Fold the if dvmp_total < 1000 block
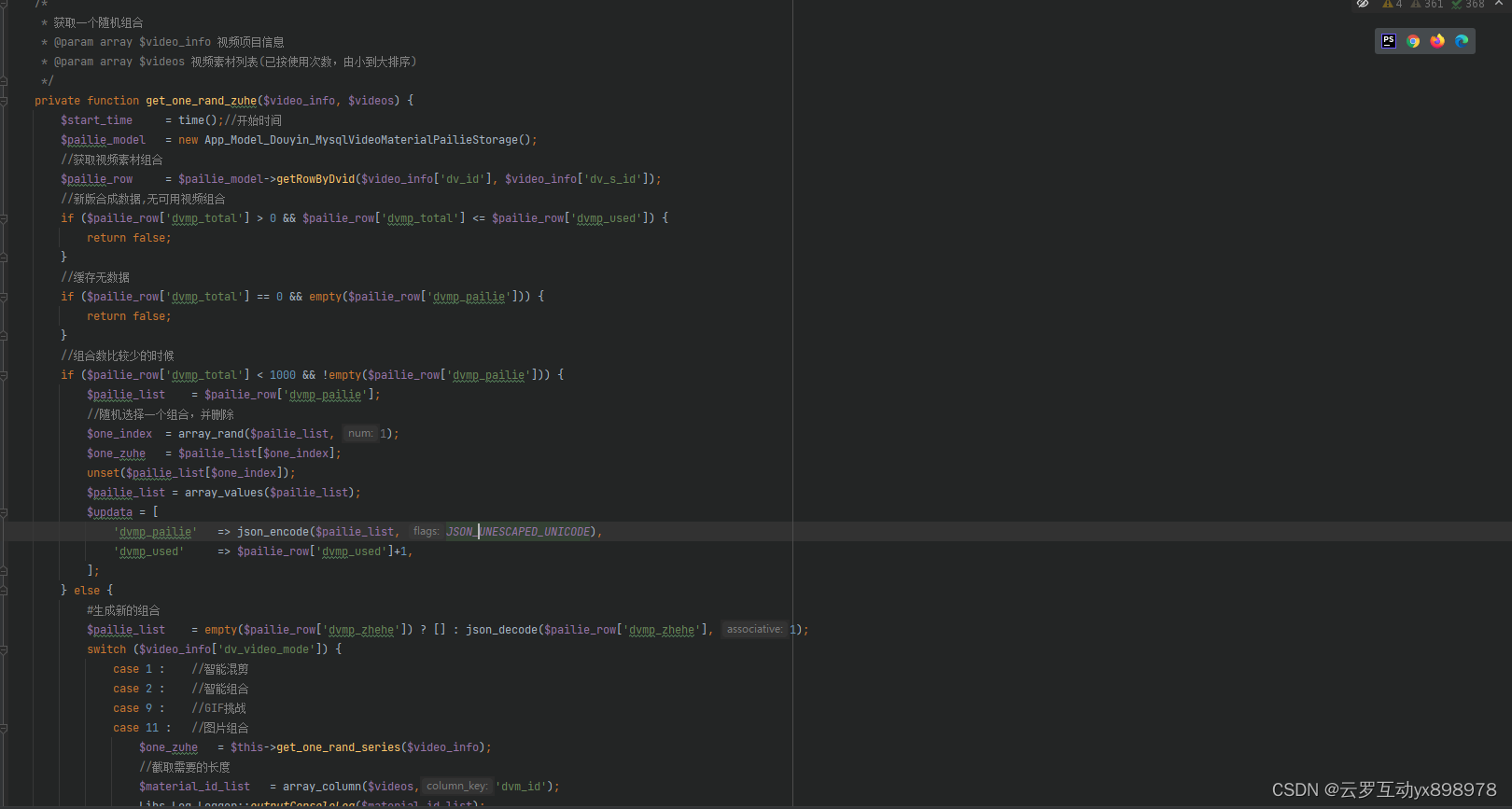Screen dimensions: 1512x809 pos(4,375)
